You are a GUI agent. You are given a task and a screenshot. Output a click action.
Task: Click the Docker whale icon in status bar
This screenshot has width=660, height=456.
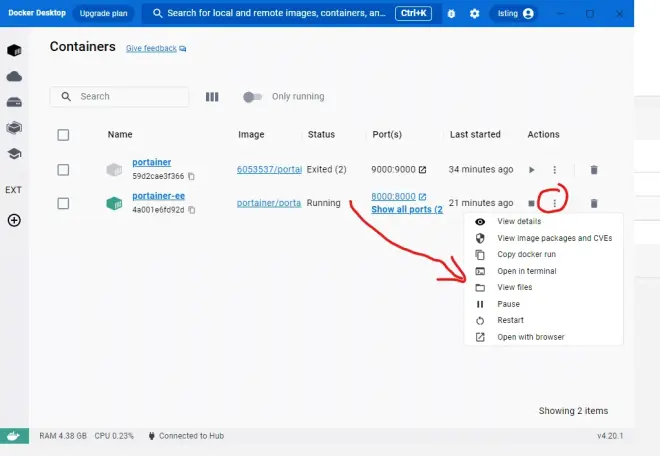pos(14,436)
